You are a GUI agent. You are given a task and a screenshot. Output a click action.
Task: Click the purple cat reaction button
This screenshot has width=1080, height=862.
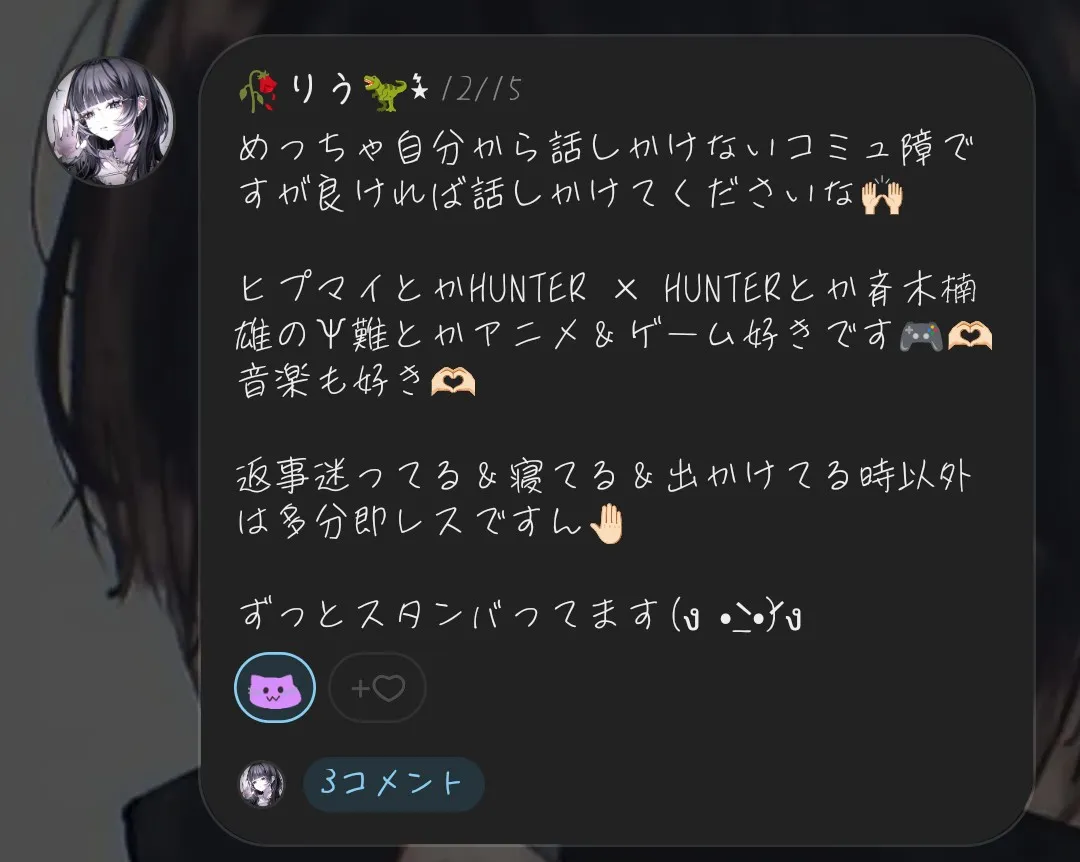pyautogui.click(x=275, y=687)
